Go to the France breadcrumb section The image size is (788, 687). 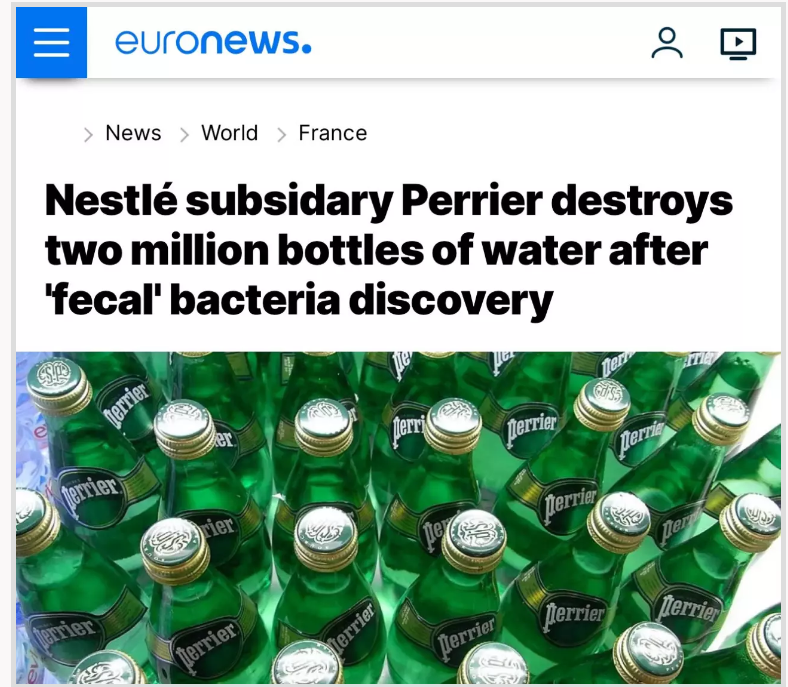(333, 133)
